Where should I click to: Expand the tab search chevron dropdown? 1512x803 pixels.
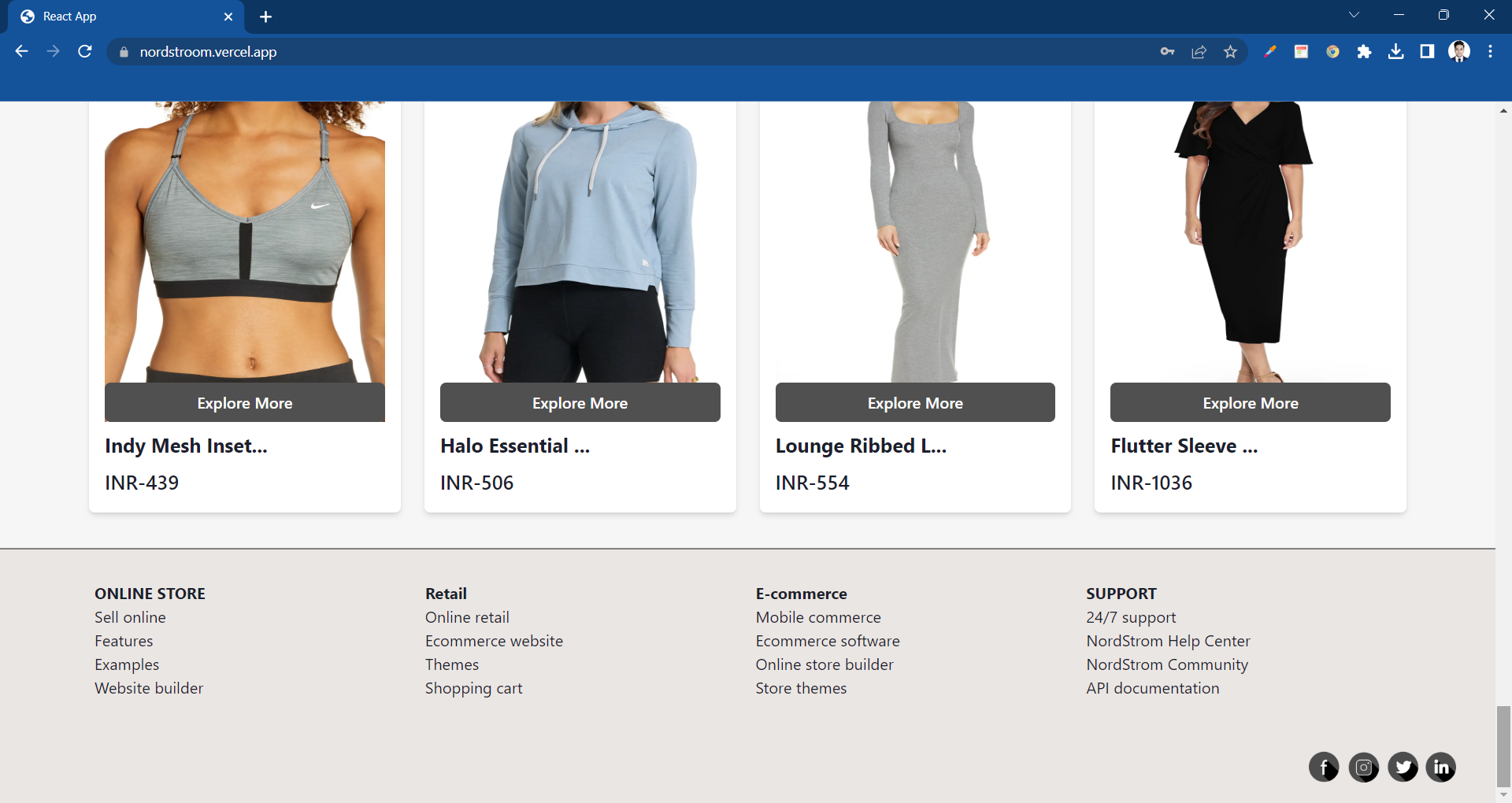(x=1354, y=15)
